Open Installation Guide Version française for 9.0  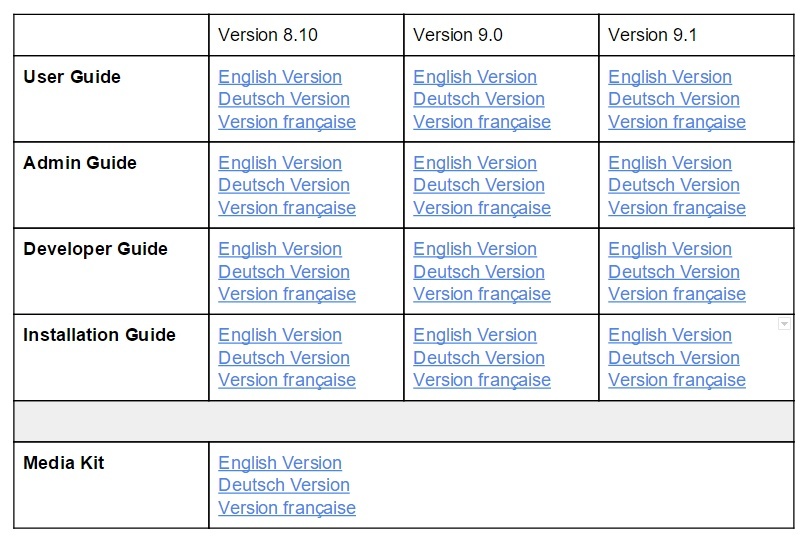[x=481, y=380]
